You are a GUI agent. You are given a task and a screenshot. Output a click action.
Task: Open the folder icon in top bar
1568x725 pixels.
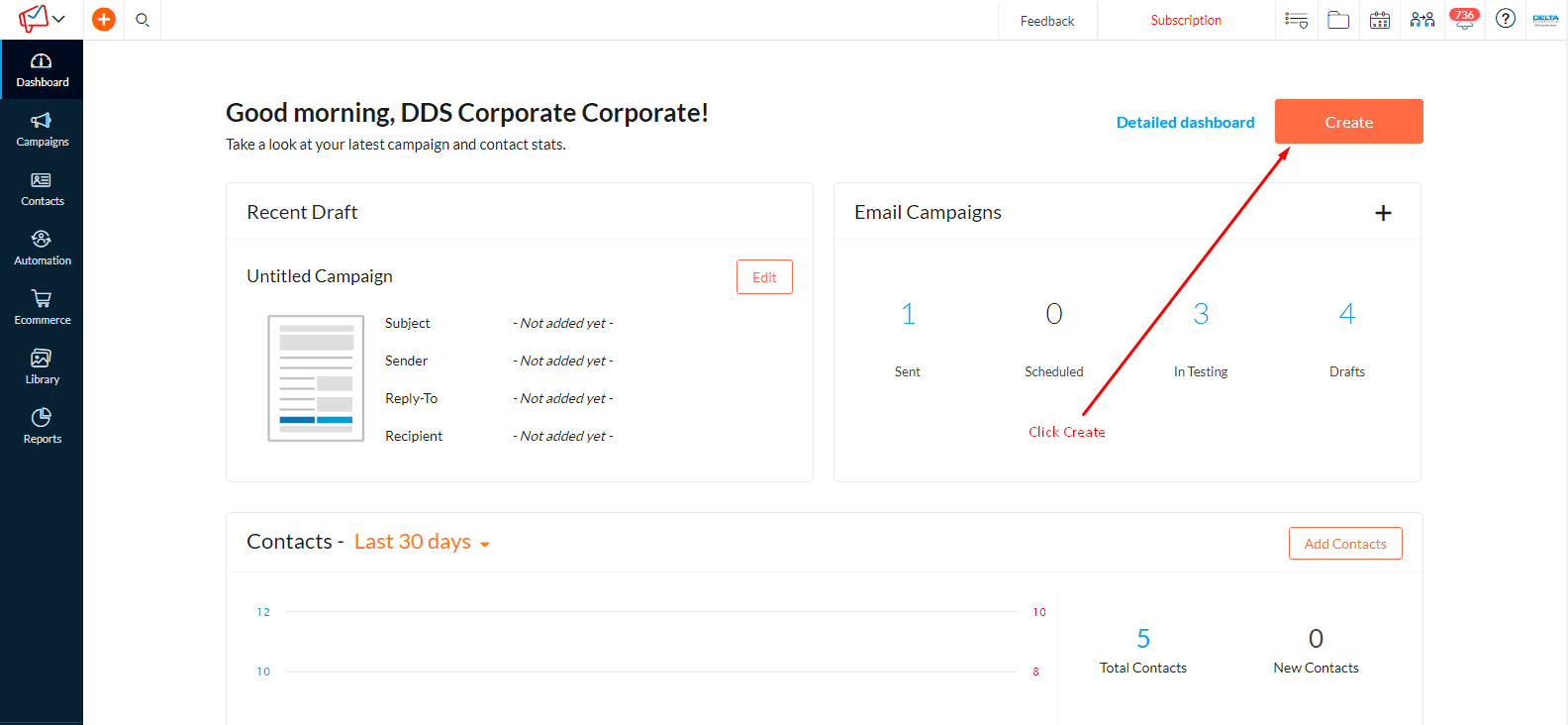pos(1338,20)
